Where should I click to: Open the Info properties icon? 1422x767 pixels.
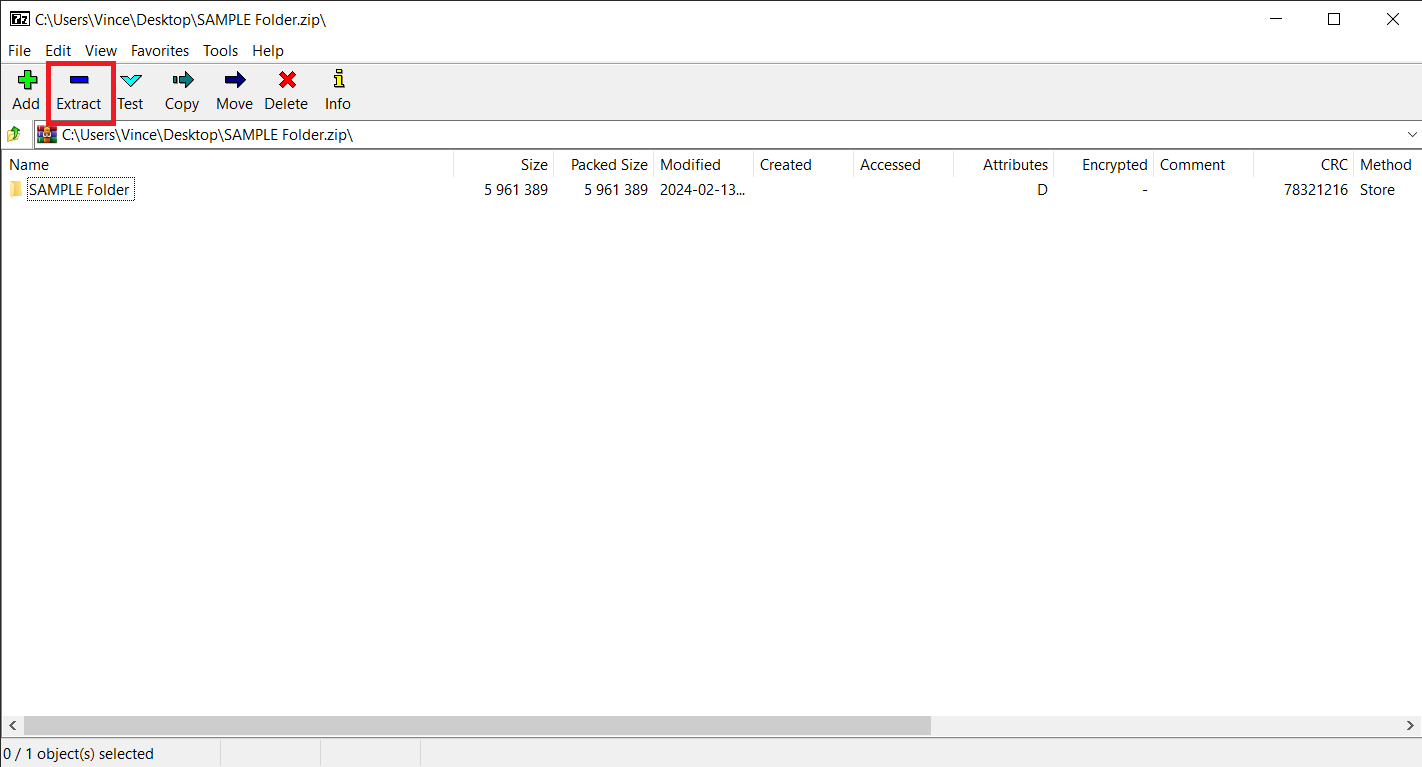(338, 80)
